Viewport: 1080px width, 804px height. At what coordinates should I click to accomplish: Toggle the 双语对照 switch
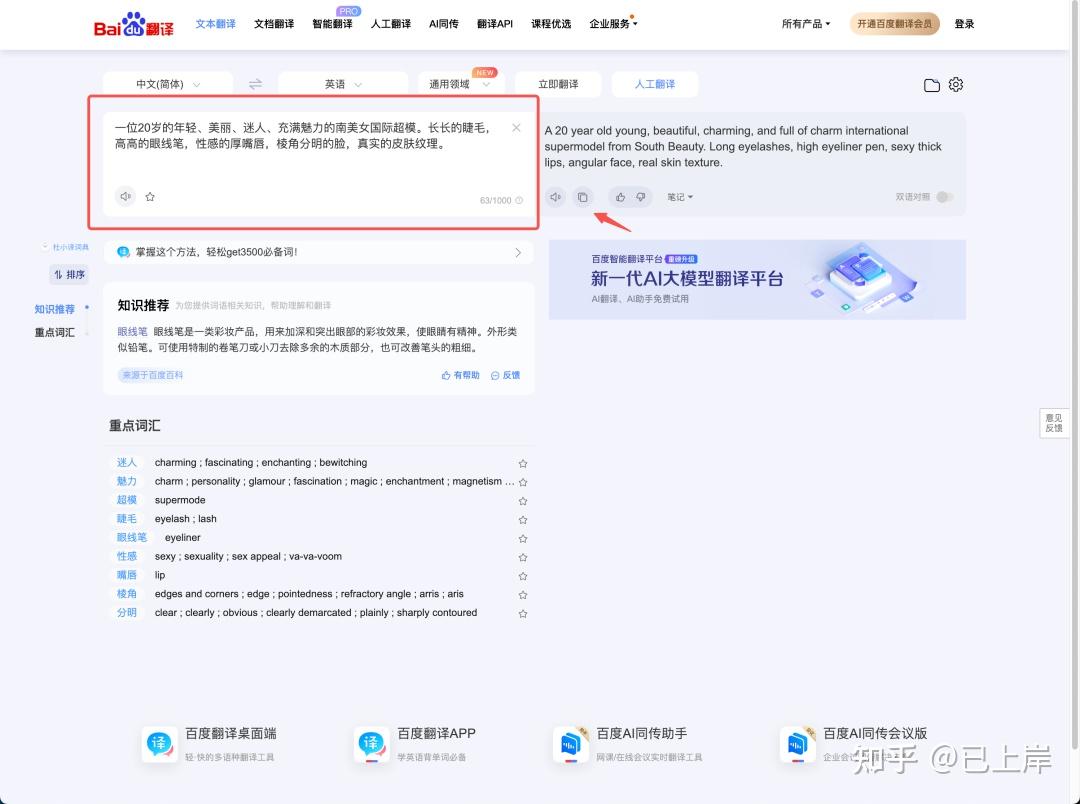click(944, 197)
